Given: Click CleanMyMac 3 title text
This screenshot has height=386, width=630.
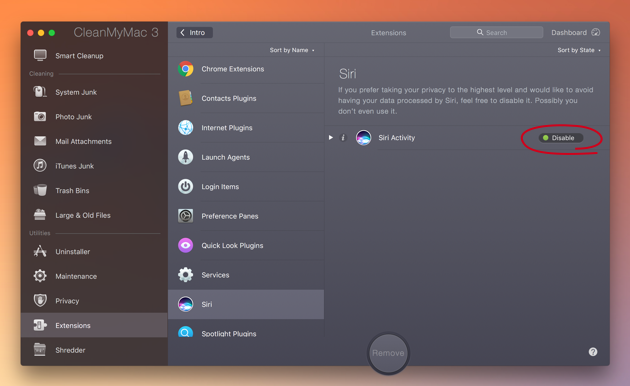Looking at the screenshot, I should click(x=116, y=33).
